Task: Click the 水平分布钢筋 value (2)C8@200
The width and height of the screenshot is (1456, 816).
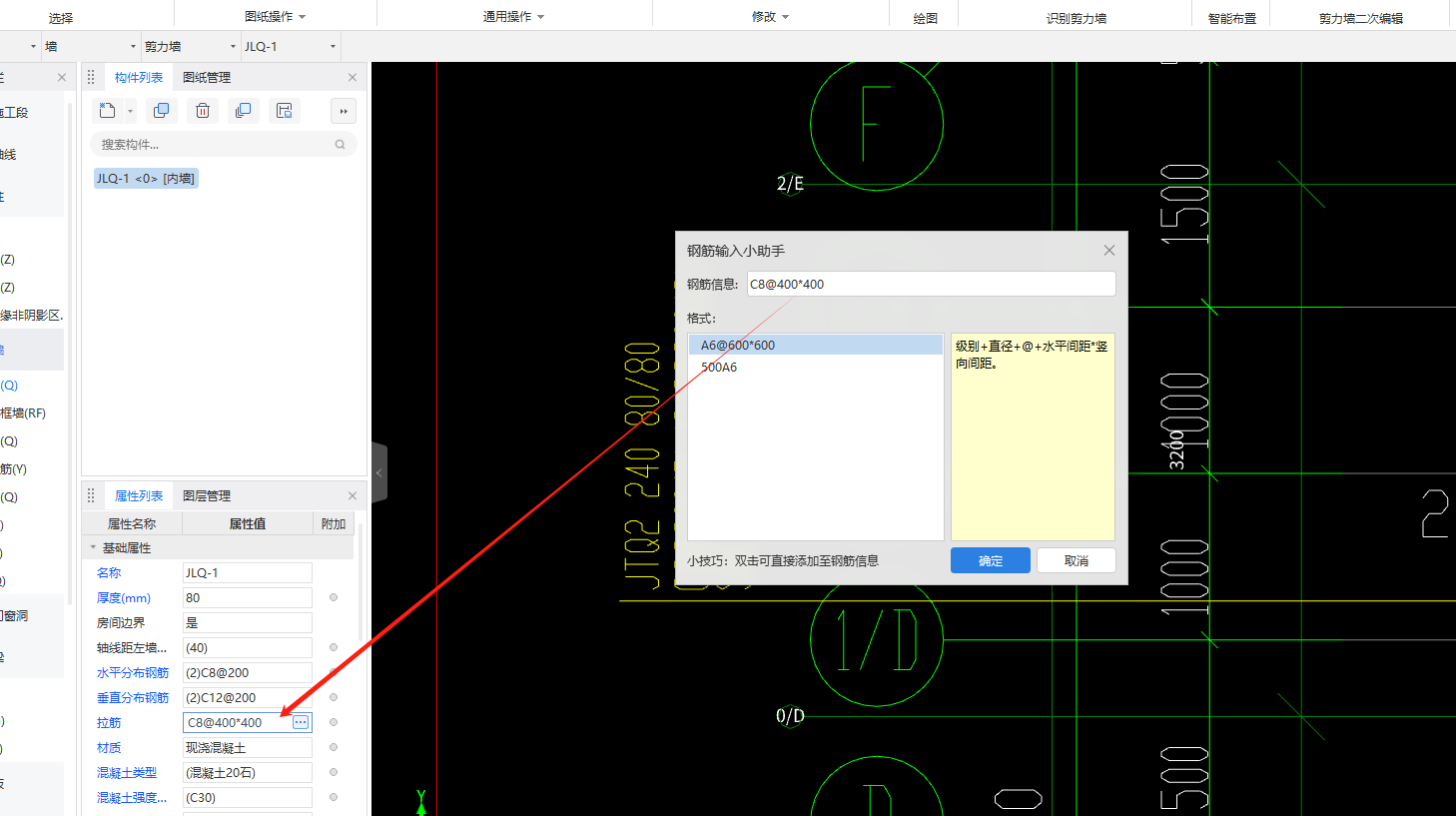Action: [x=248, y=672]
